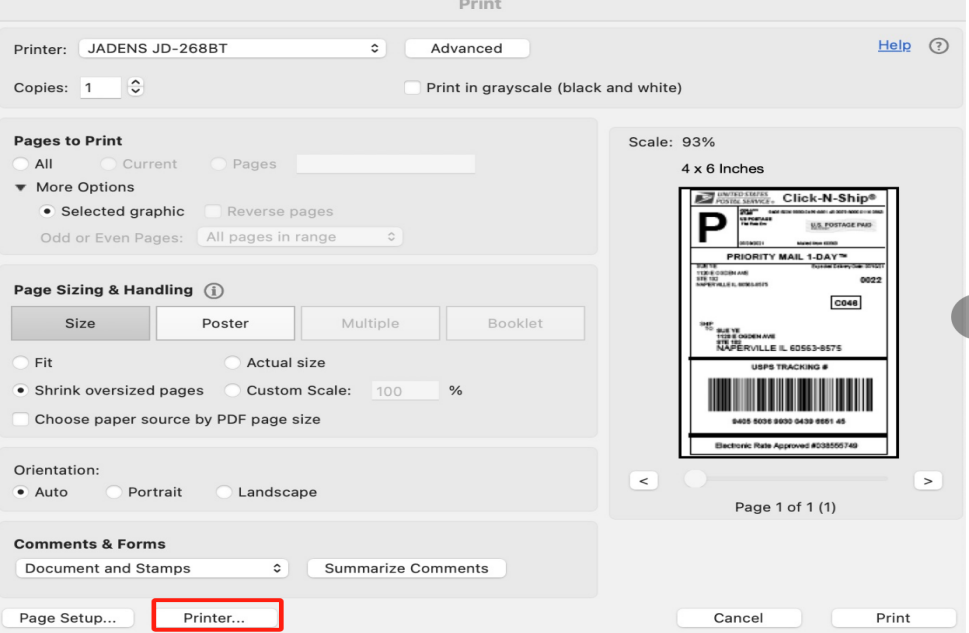The height and width of the screenshot is (633, 969).
Task: Select the Fit radio button
Action: [x=21, y=363]
